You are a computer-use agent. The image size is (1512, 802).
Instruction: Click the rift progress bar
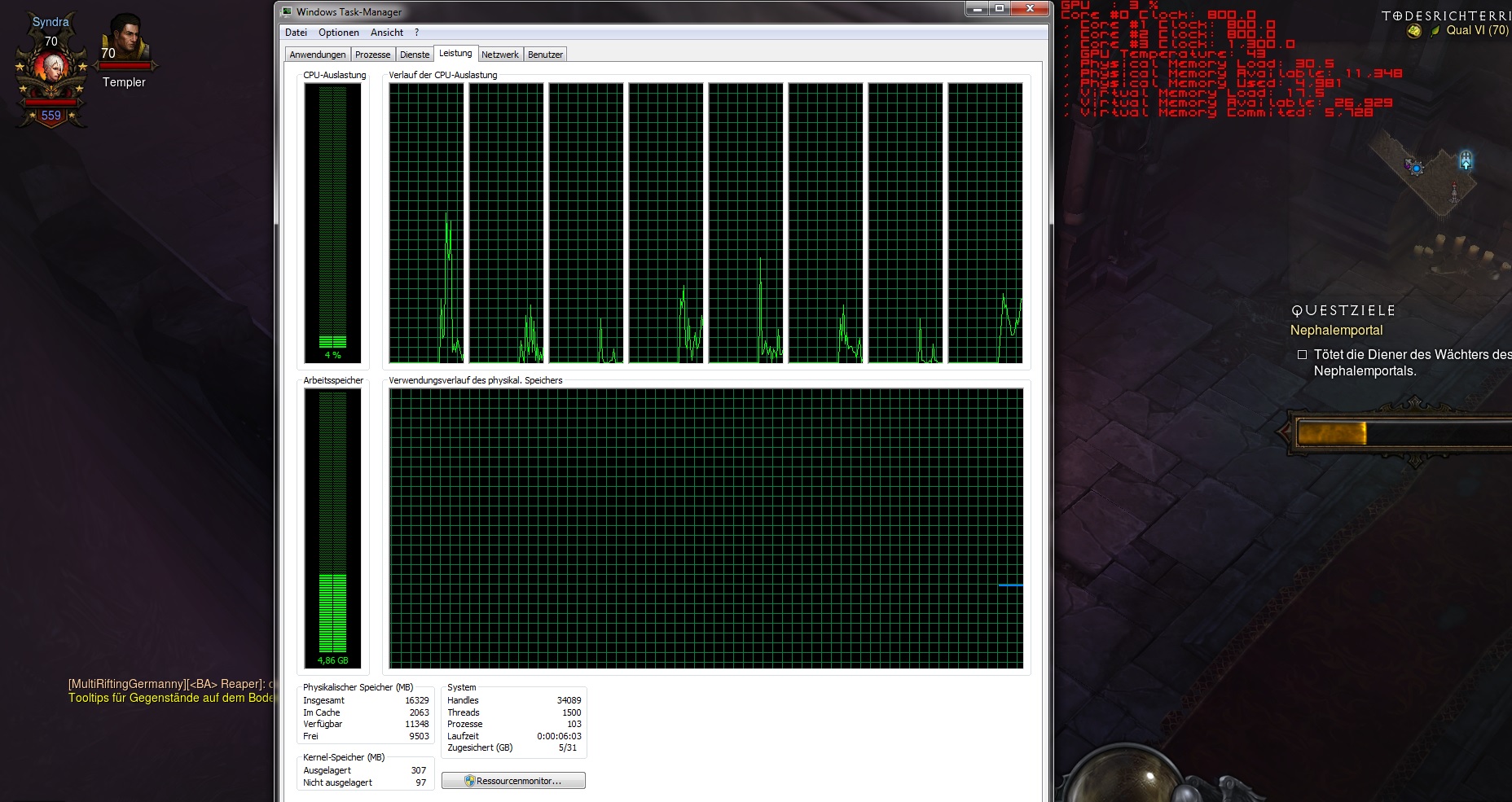(x=1404, y=433)
